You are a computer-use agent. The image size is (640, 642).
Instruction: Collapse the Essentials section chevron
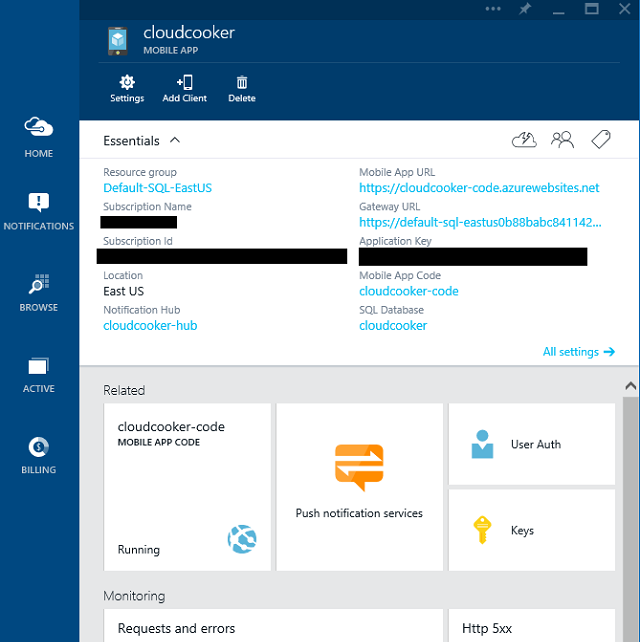point(175,140)
